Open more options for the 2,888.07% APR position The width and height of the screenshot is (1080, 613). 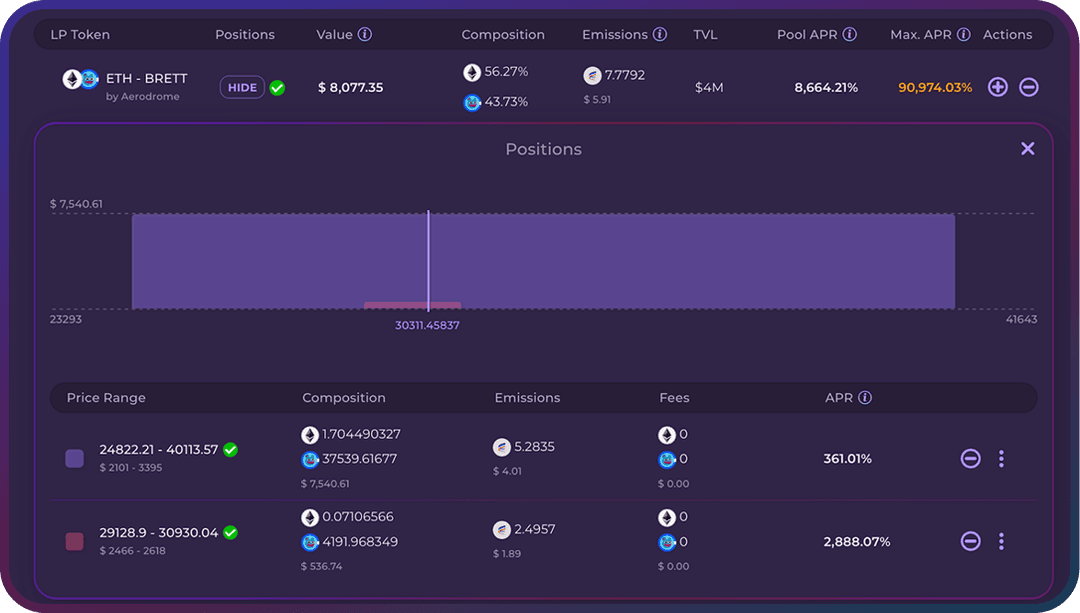click(x=1001, y=541)
